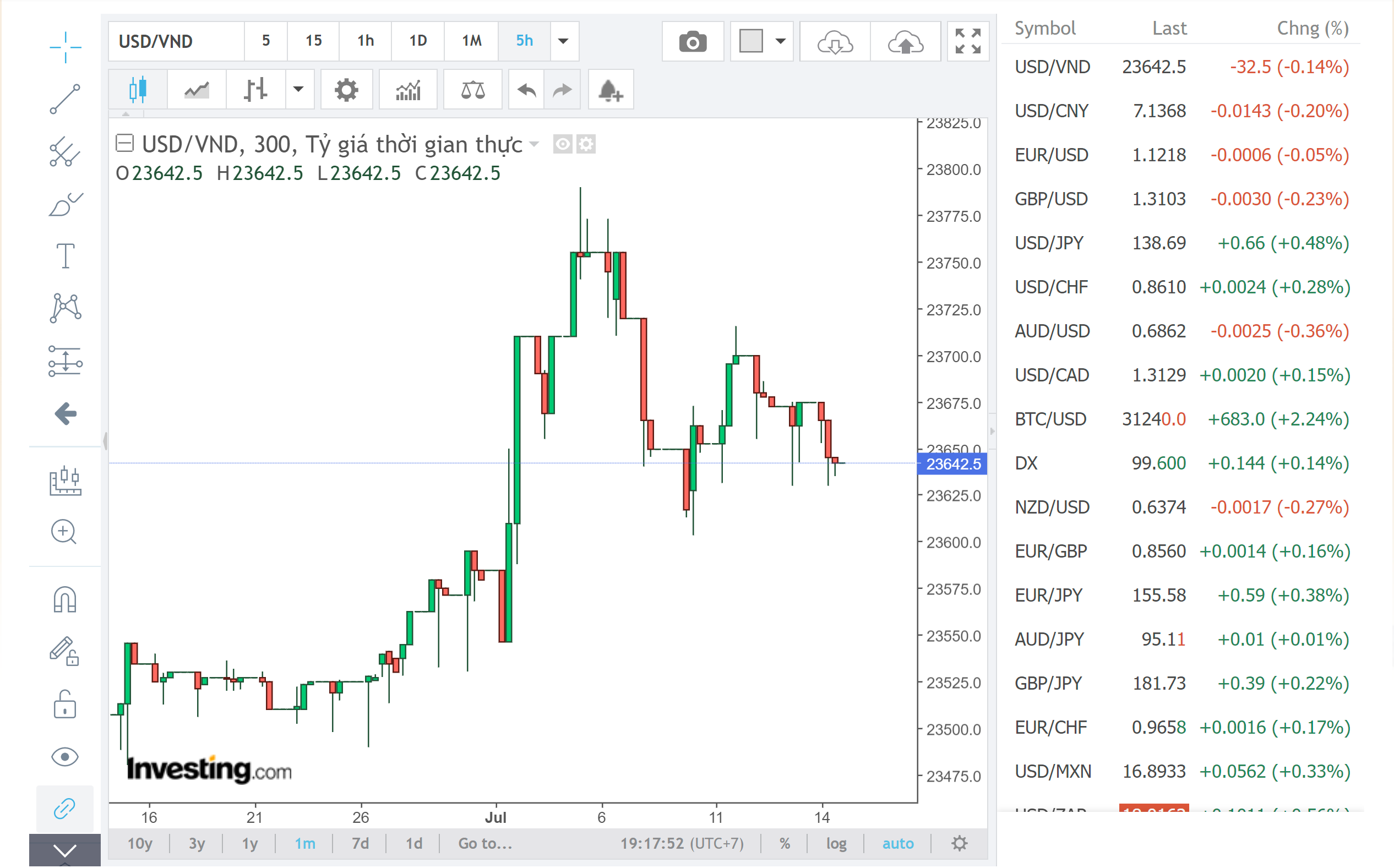Viewport: 1394px width, 868px height.
Task: Click the camera screenshot icon
Action: click(x=692, y=42)
